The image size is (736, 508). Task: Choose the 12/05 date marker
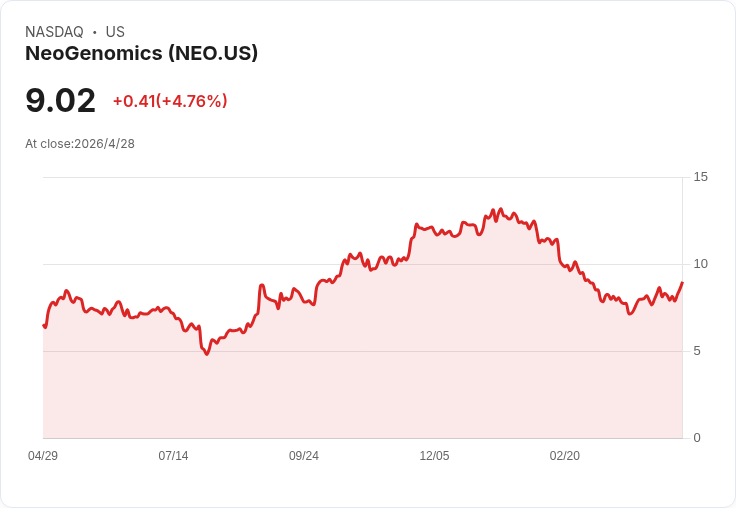point(434,456)
